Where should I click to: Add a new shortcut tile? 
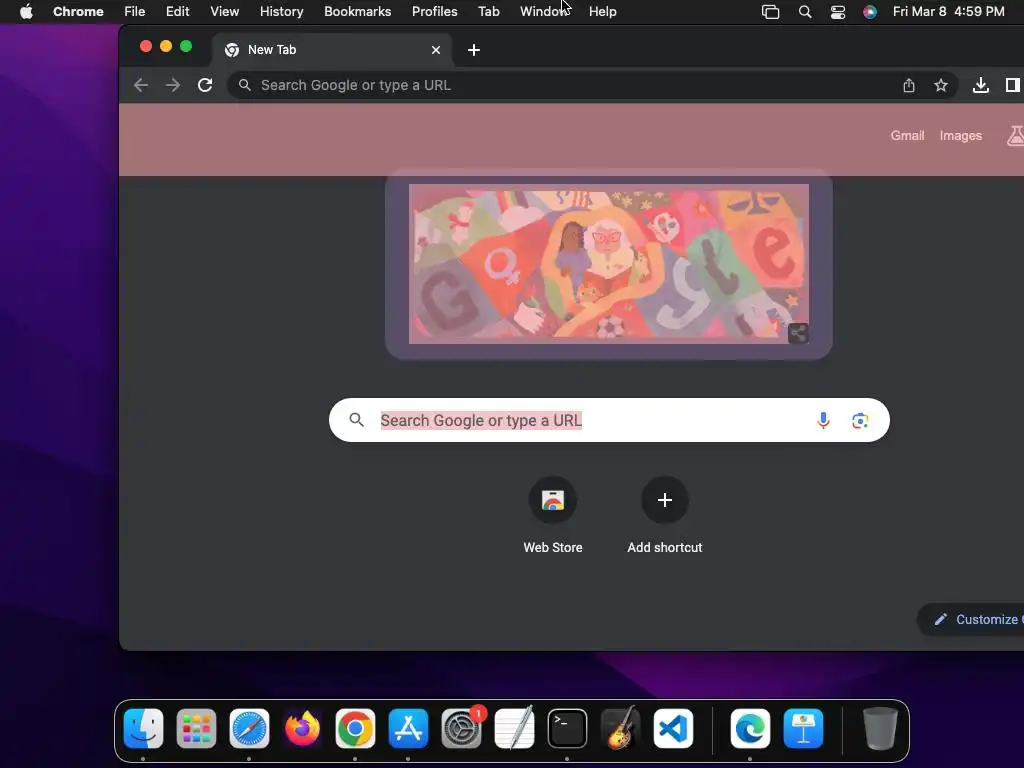665,516
